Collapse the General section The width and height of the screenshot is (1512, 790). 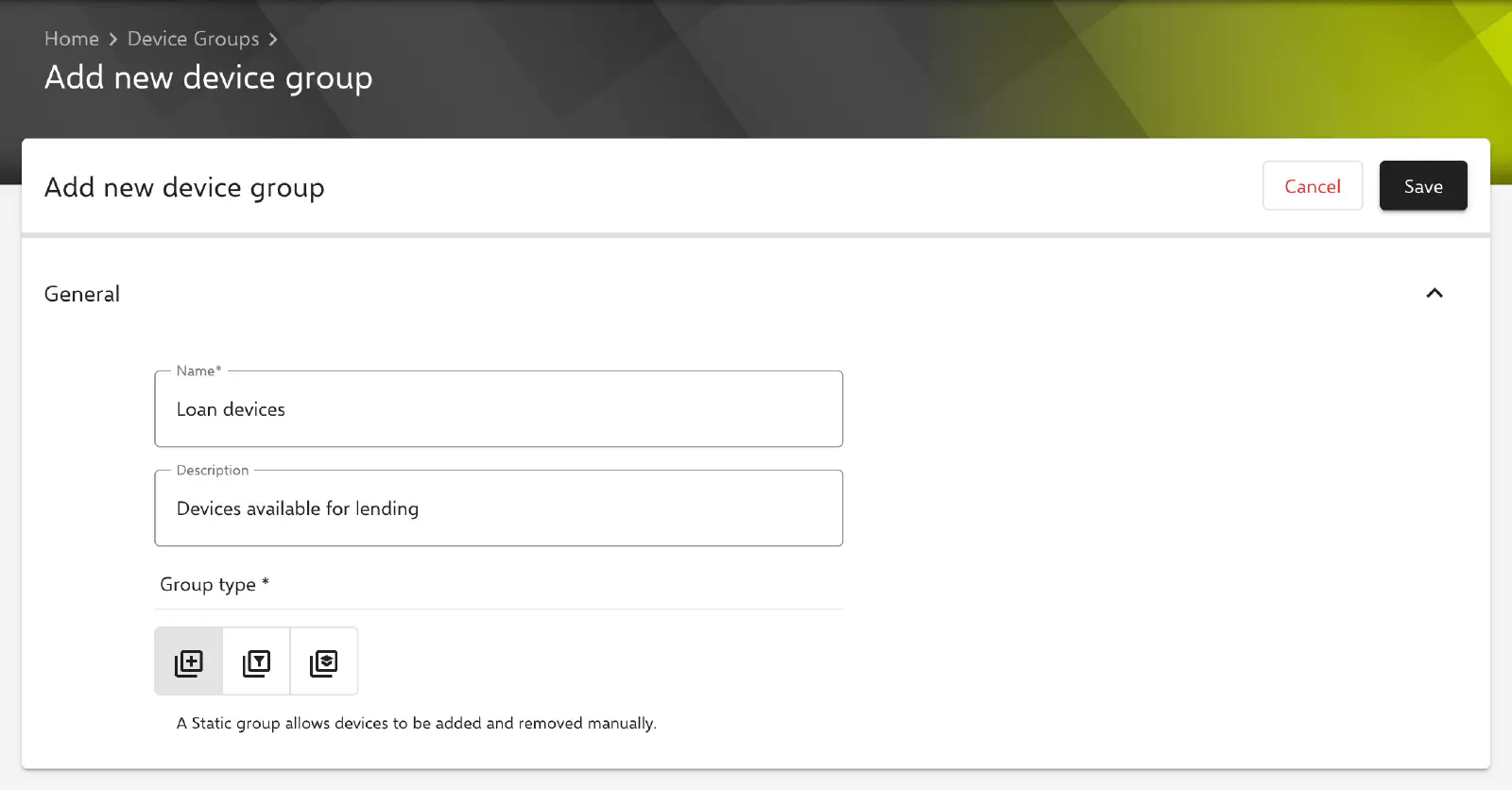click(1435, 293)
